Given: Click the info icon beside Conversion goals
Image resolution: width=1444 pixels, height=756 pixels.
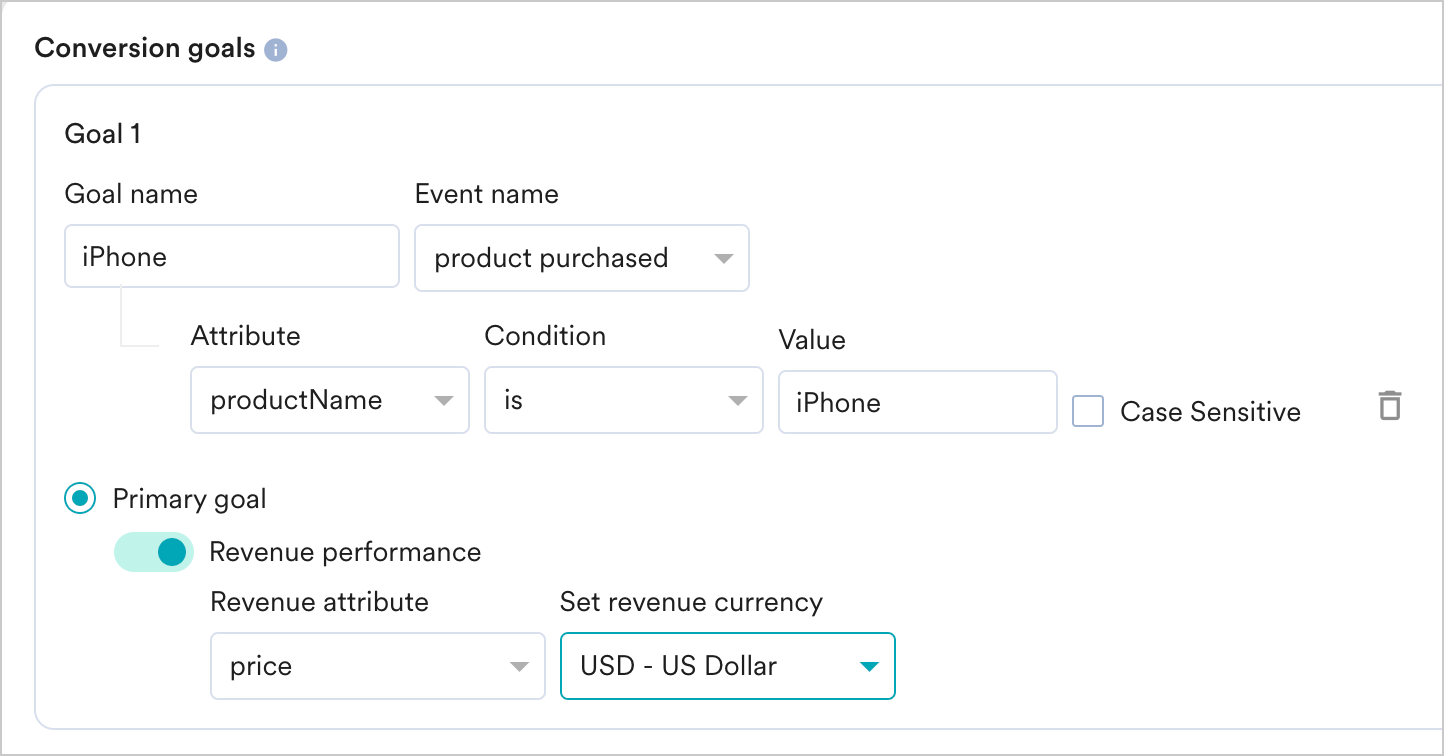Looking at the screenshot, I should 276,50.
